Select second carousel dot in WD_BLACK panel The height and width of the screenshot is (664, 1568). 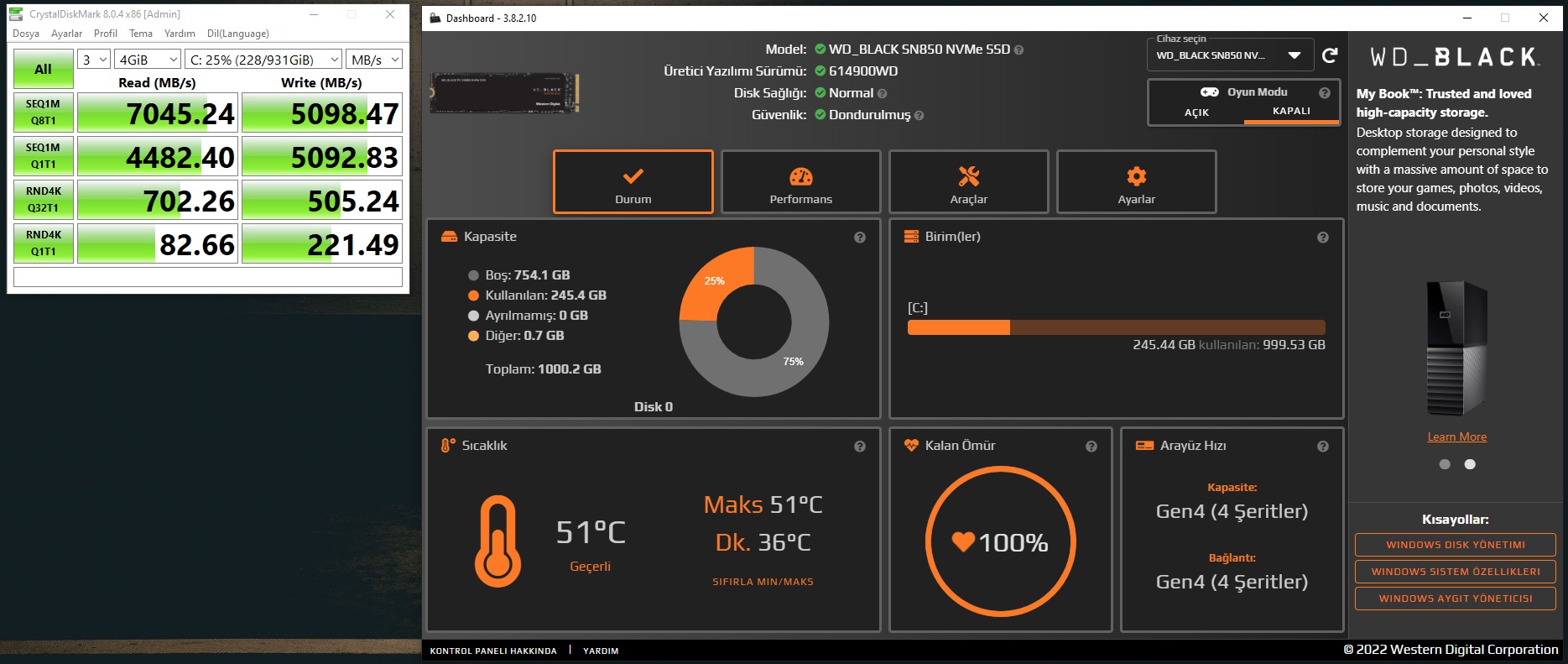tap(1470, 464)
